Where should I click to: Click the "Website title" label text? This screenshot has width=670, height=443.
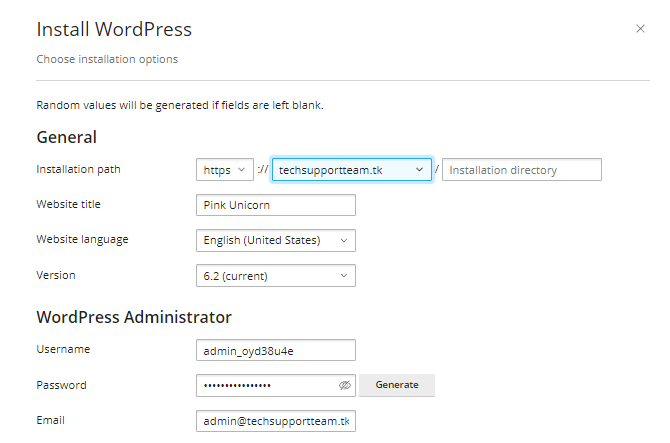[x=68, y=204]
